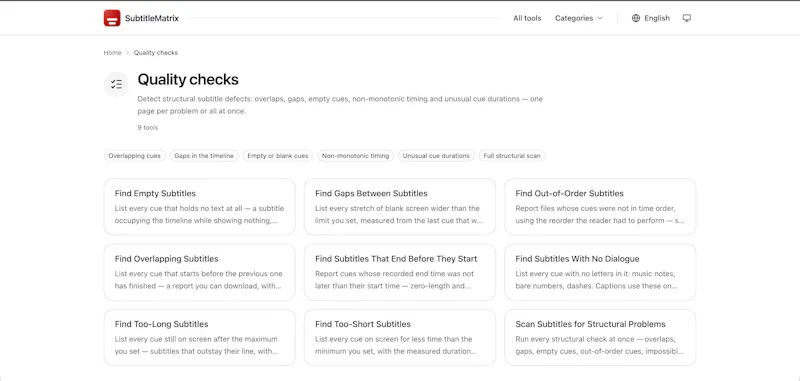Select the Full structural scan chip

point(512,156)
